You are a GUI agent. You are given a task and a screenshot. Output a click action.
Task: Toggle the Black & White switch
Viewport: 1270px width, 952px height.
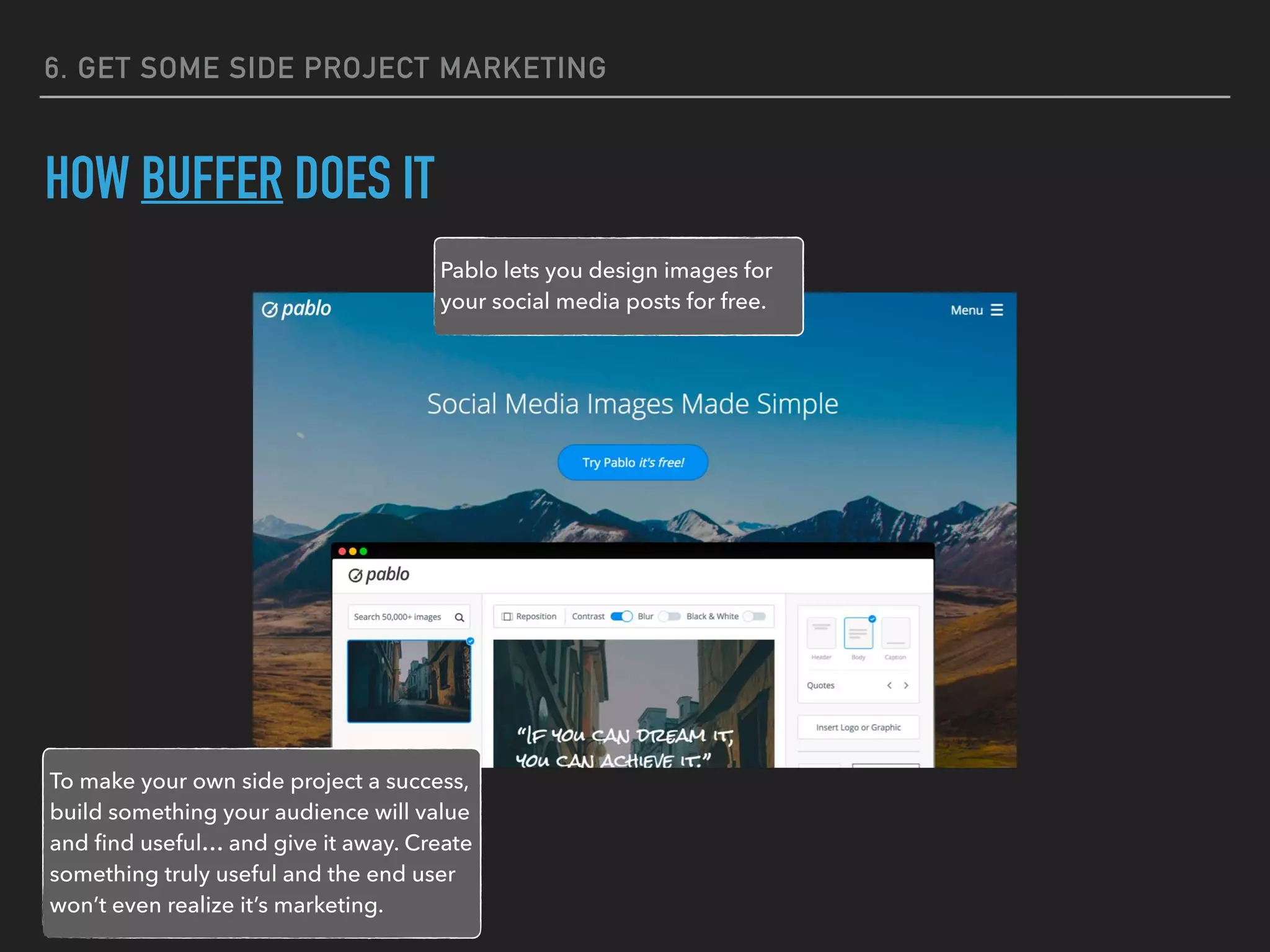click(x=755, y=616)
